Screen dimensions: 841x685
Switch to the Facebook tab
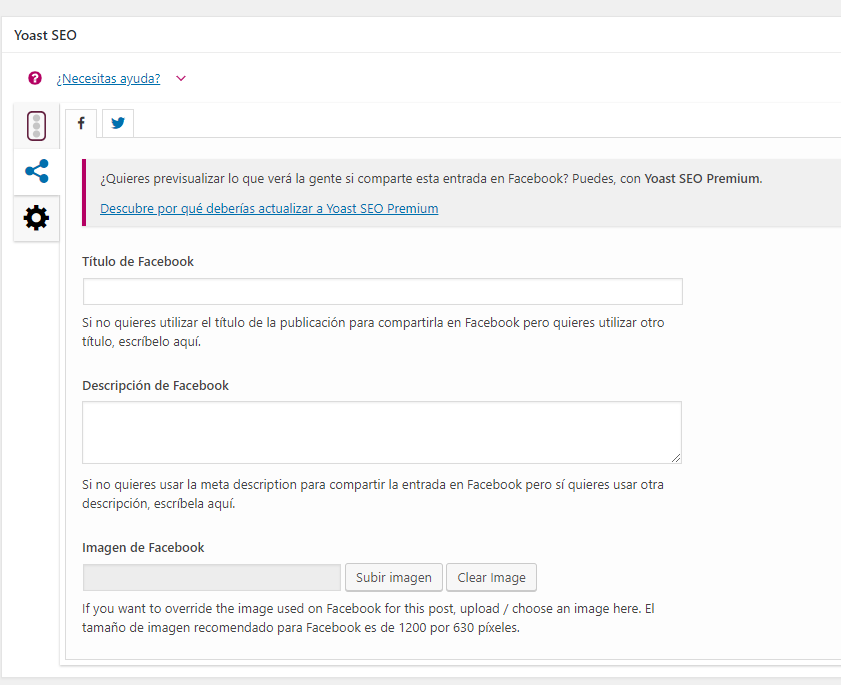point(81,123)
